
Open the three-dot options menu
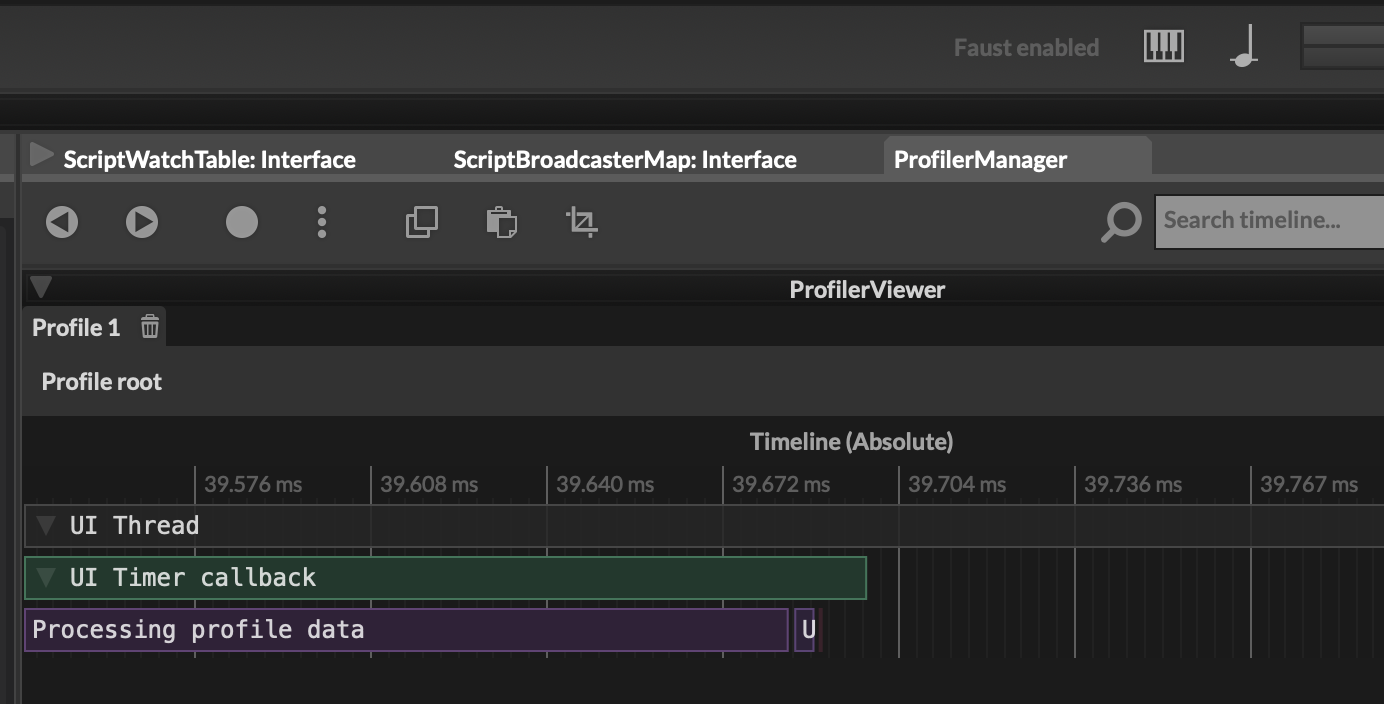point(322,222)
